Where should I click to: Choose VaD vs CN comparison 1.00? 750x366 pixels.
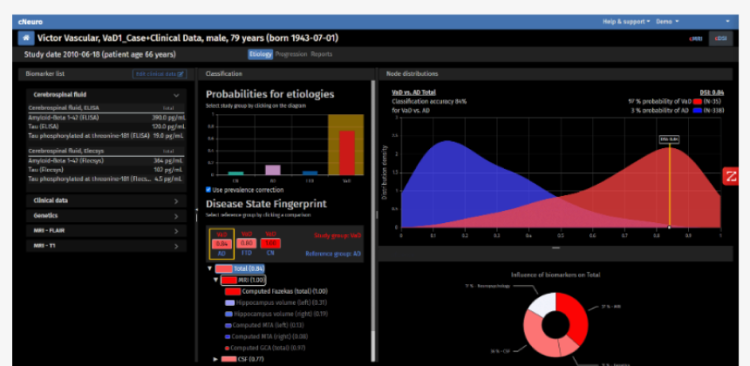[x=271, y=244]
